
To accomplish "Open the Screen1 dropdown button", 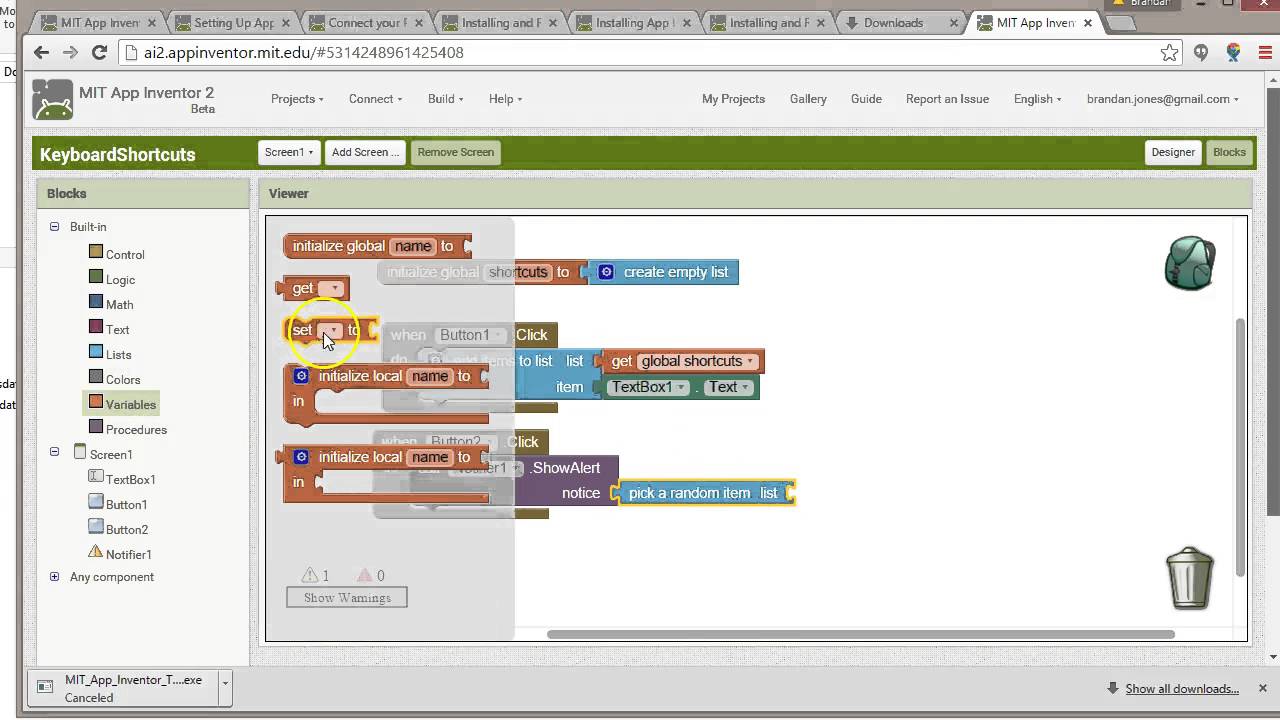I will point(289,152).
